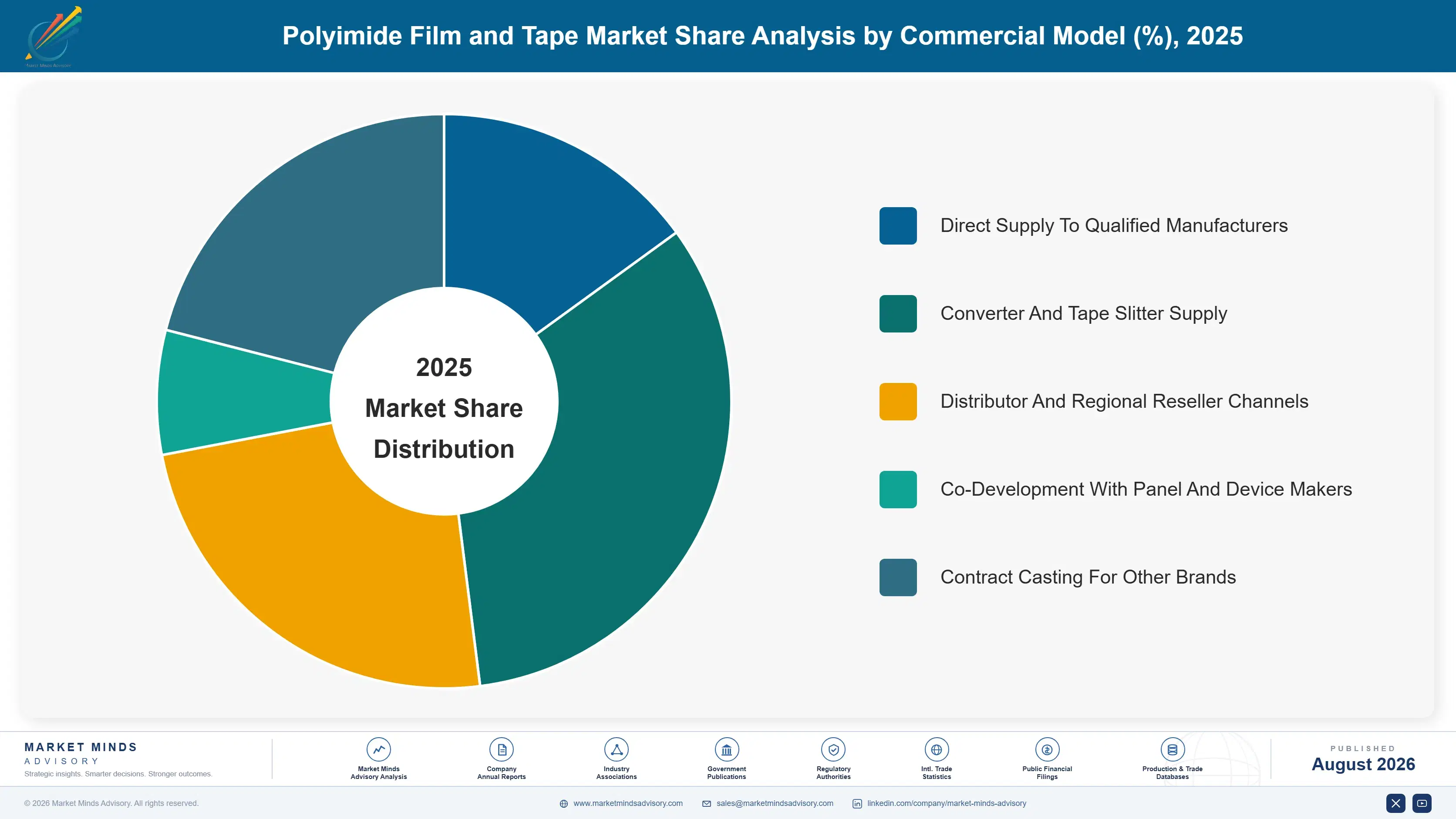Click the envelope icon beside sales email

pos(707,804)
